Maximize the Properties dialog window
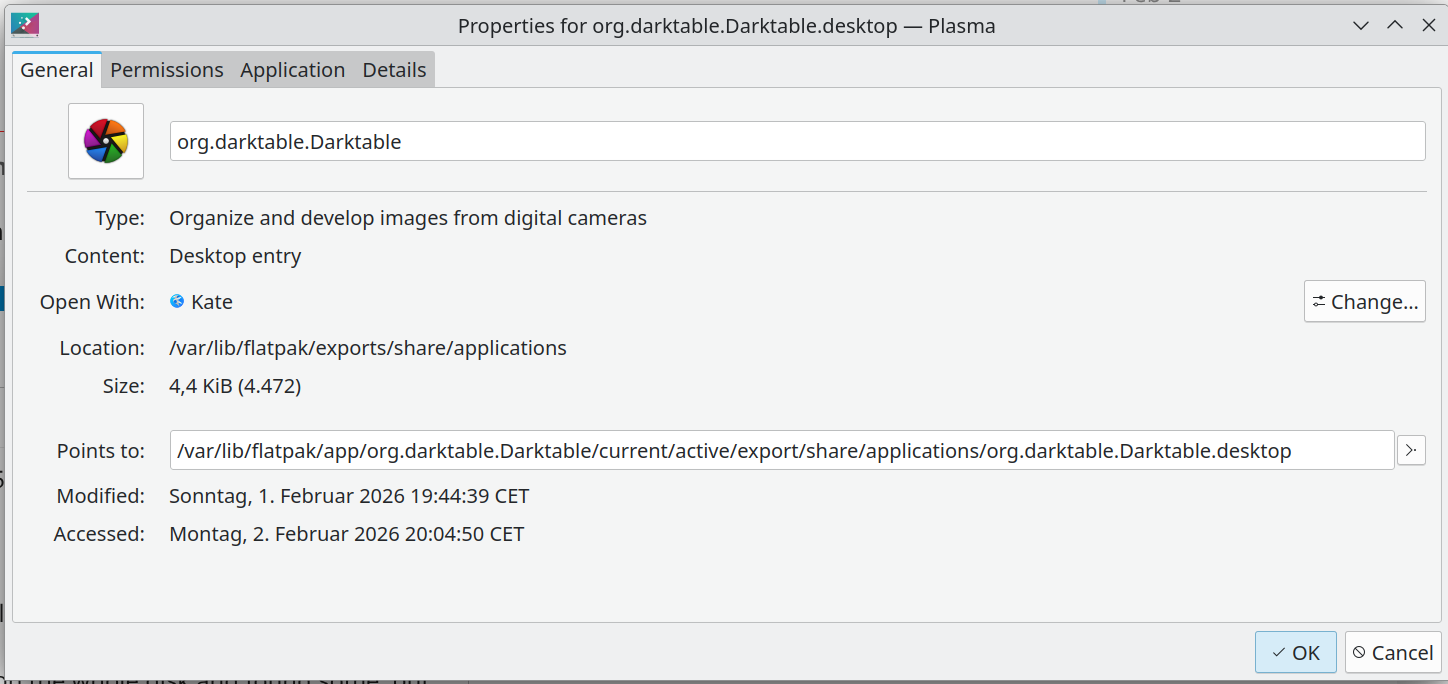Viewport: 1448px width, 684px height. pos(1394,26)
